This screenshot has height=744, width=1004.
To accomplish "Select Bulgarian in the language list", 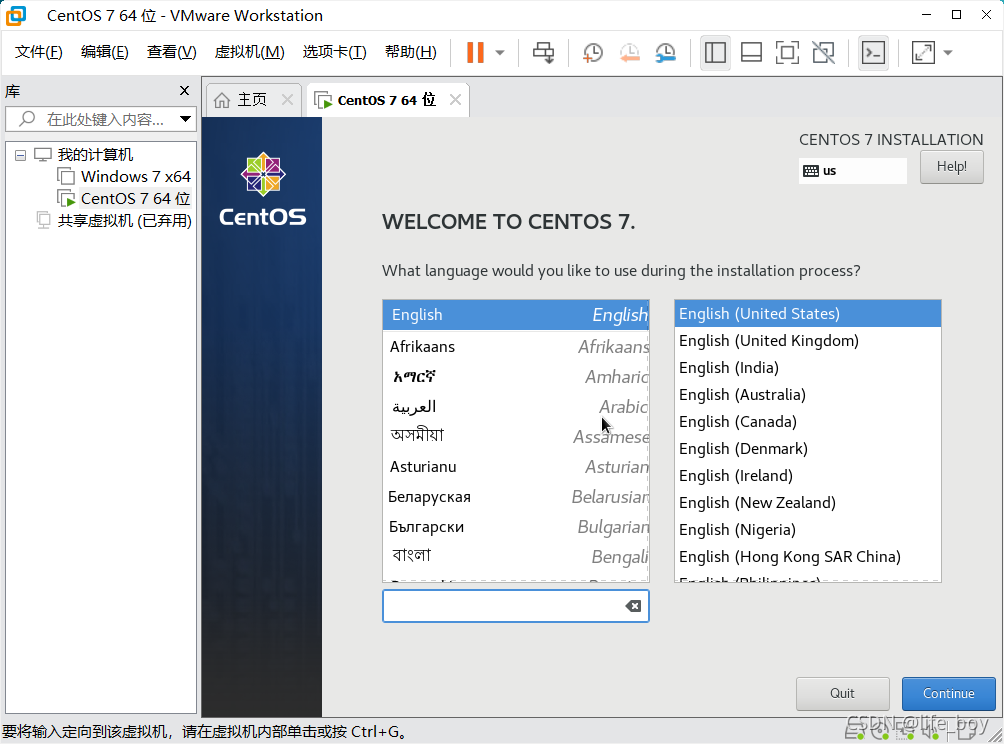I will [515, 527].
